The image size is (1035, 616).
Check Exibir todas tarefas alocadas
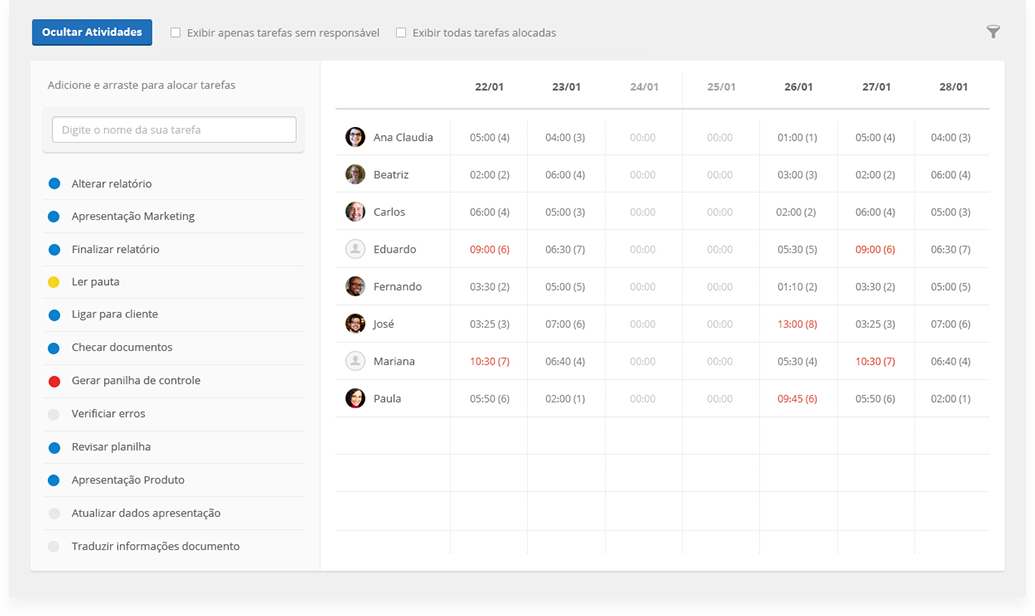(401, 32)
